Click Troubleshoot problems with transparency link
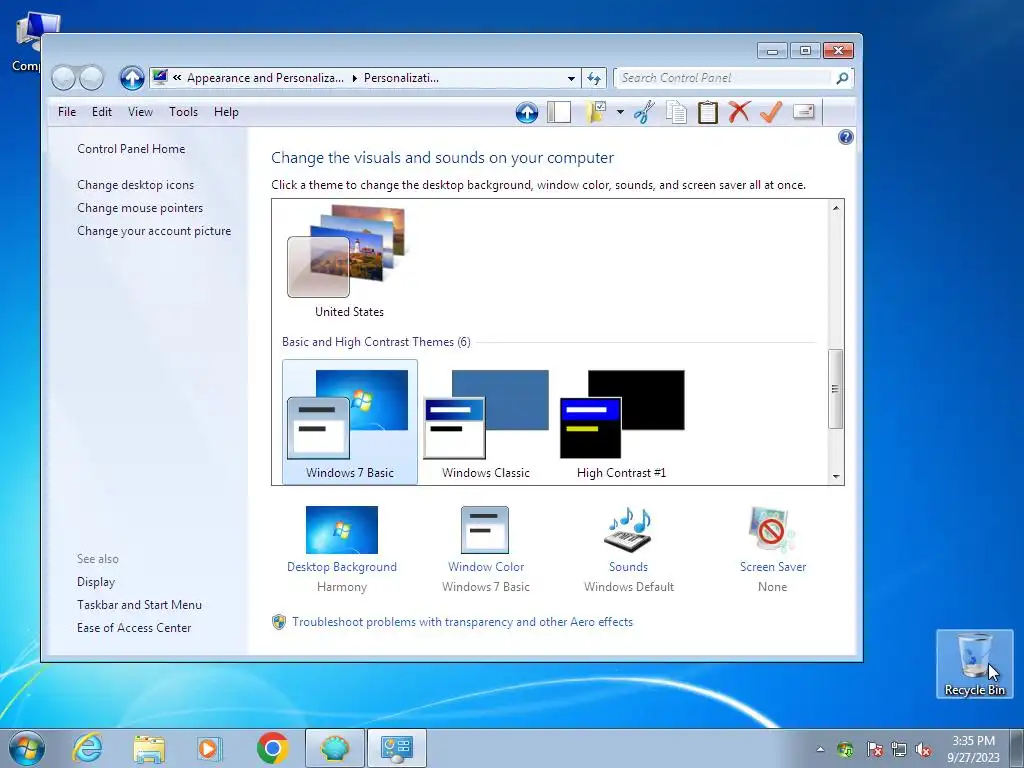1024x768 pixels. point(462,622)
